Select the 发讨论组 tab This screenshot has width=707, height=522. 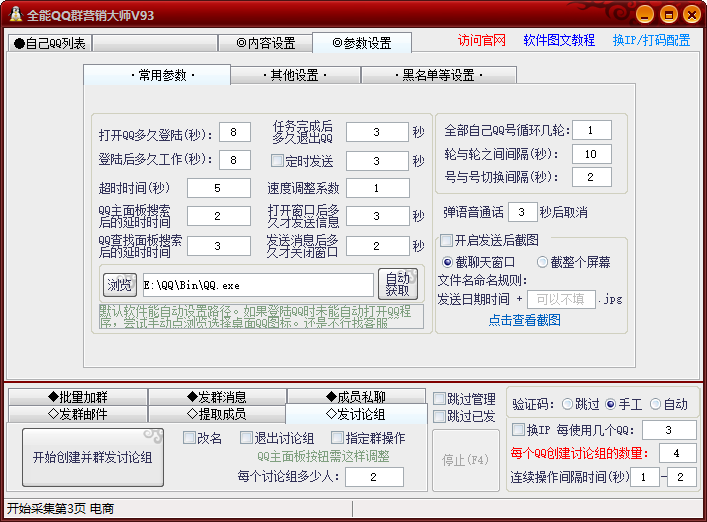coord(356,414)
